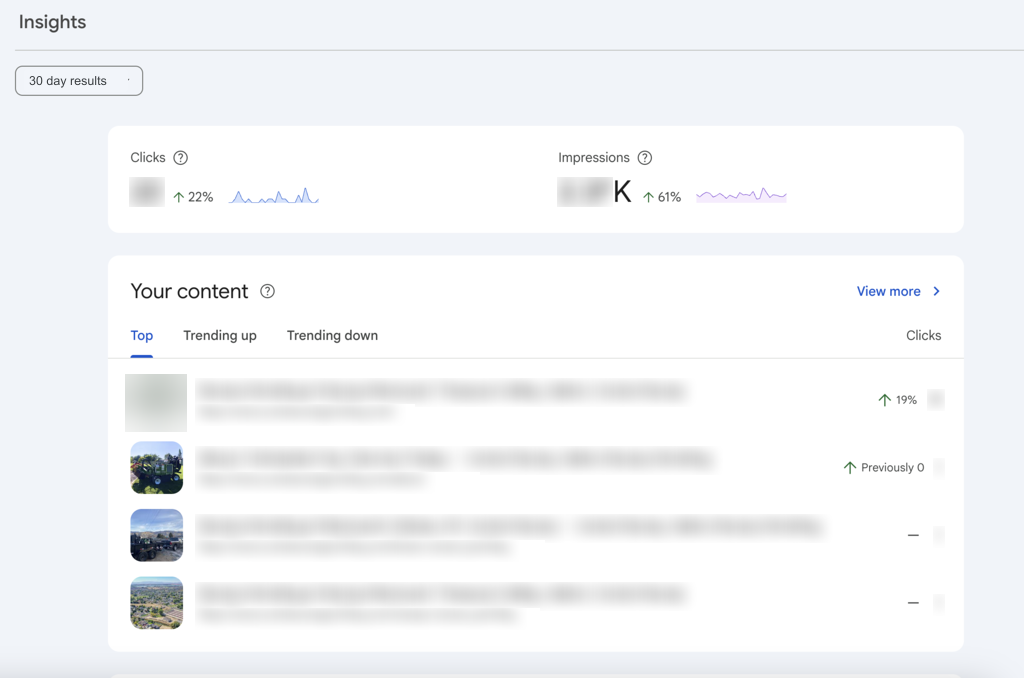Open the View more link

coord(888,291)
